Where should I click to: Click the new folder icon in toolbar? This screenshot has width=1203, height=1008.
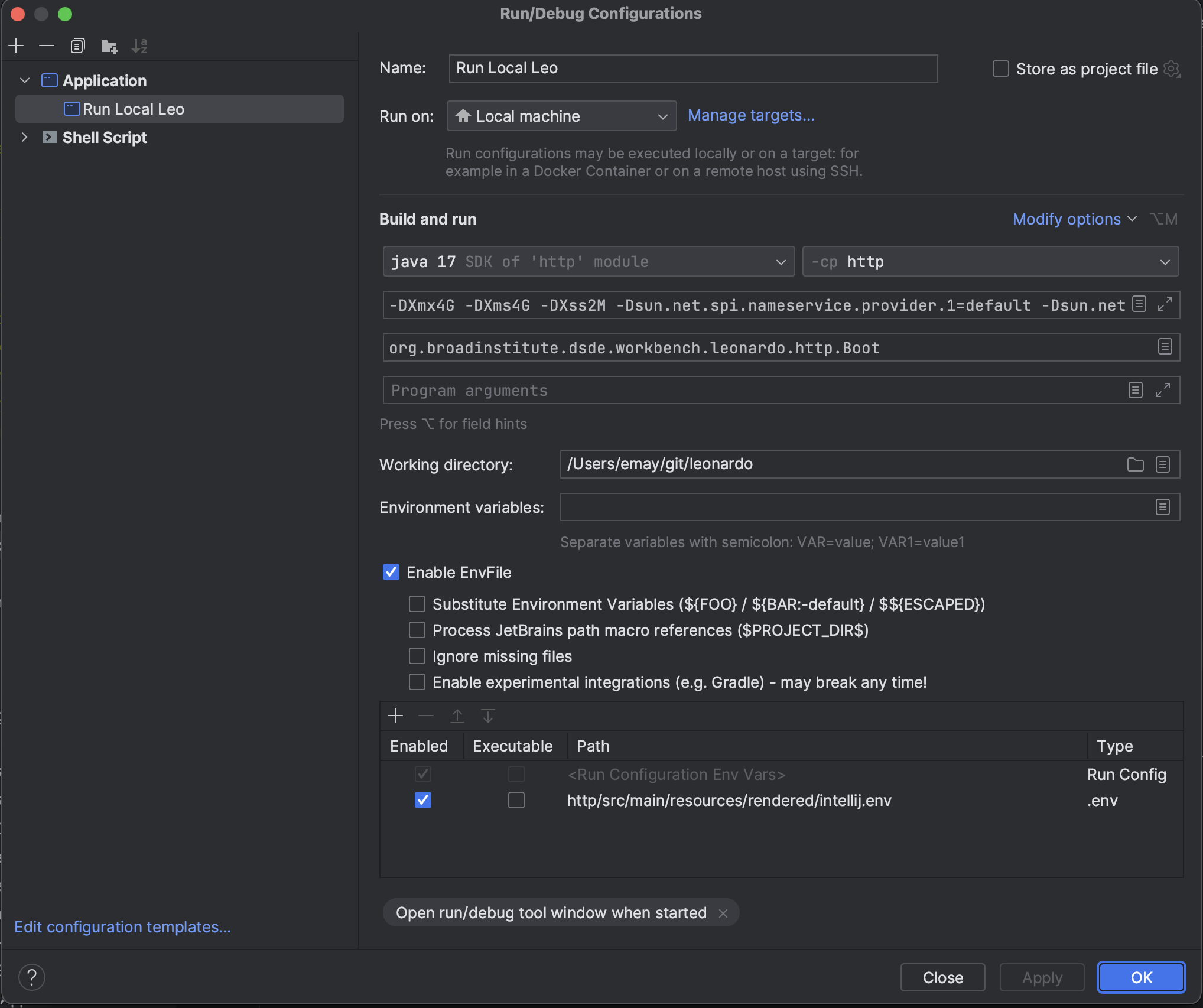pyautogui.click(x=109, y=45)
